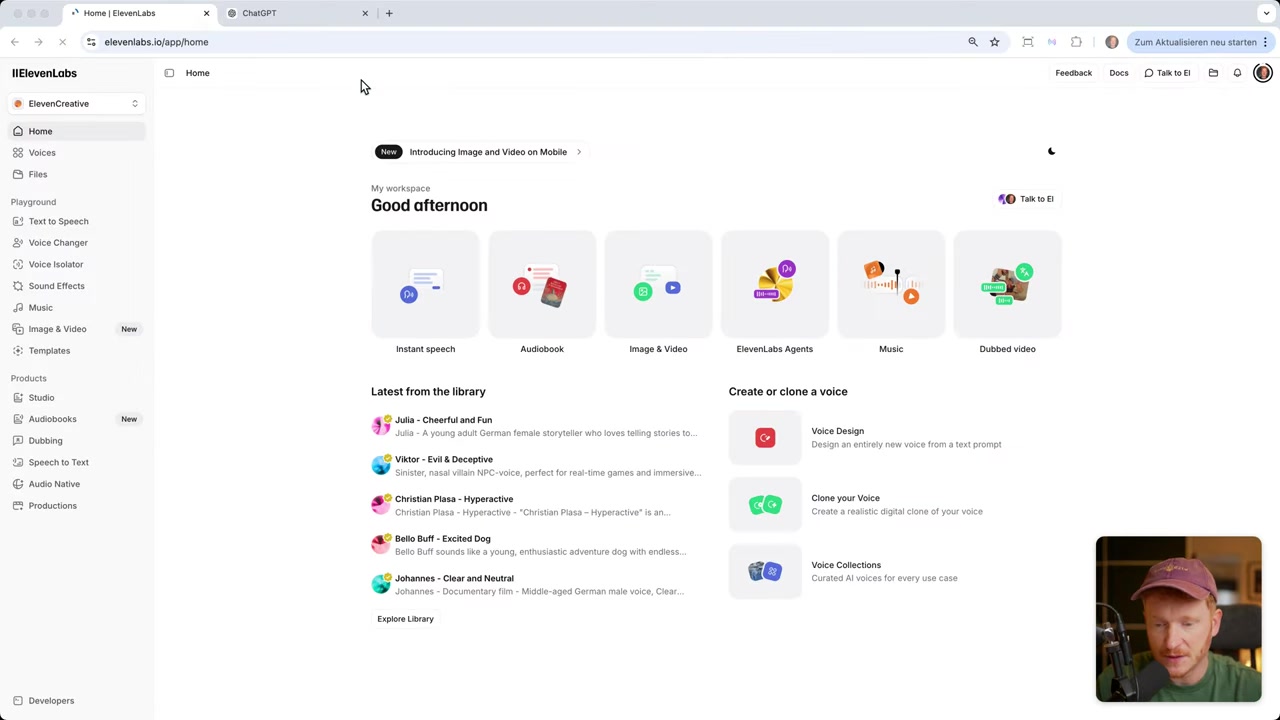Open Image & Video in the left sidebar
Viewport: 1280px width, 720px height.
[76, 329]
